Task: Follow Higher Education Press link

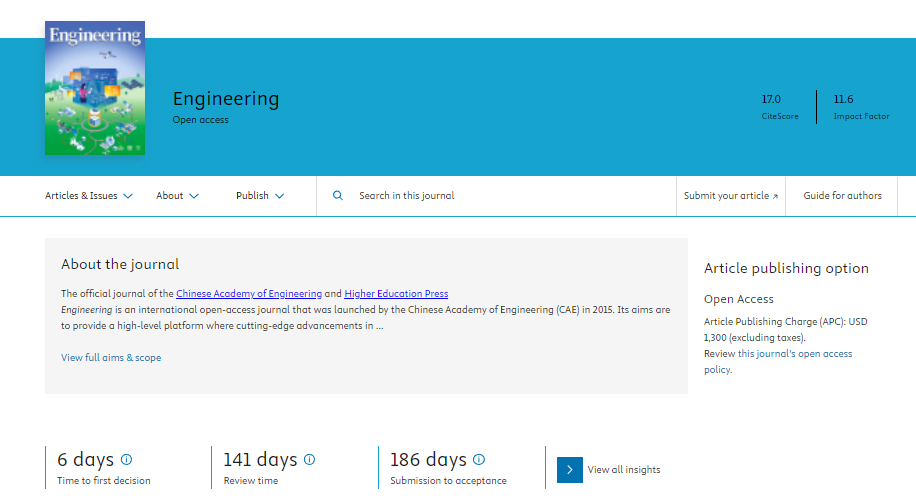Action: click(396, 294)
